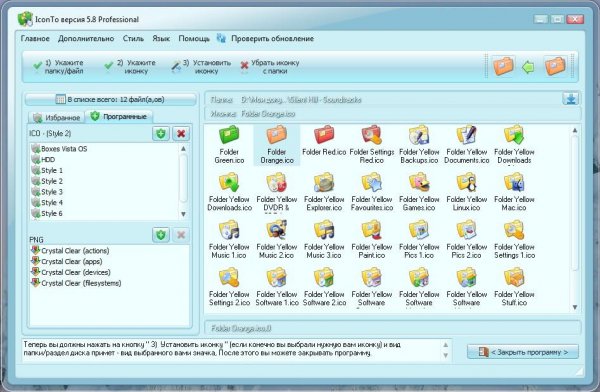Click step 3 Установить иконку
This screenshot has height=392, width=600.
coord(201,67)
